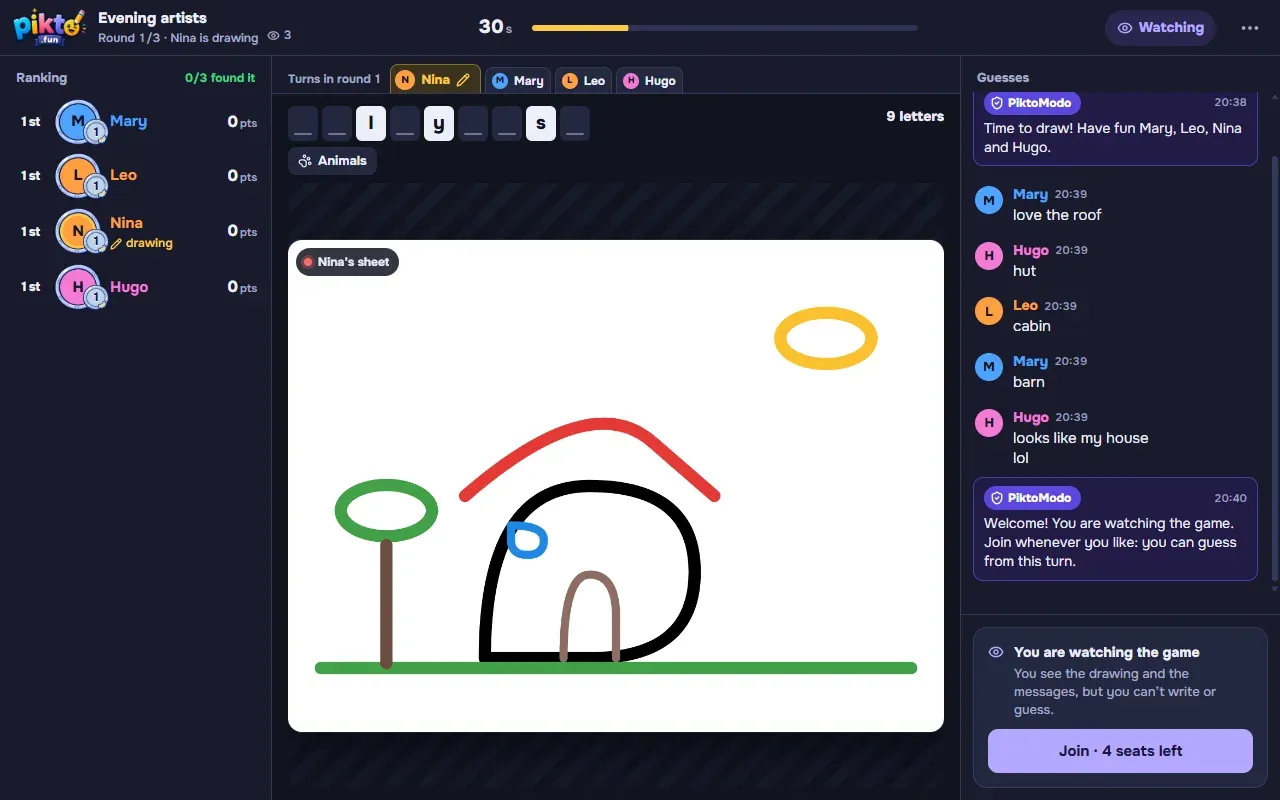
Task: Click the PiktoModo badge in welcome message
Action: (1032, 498)
